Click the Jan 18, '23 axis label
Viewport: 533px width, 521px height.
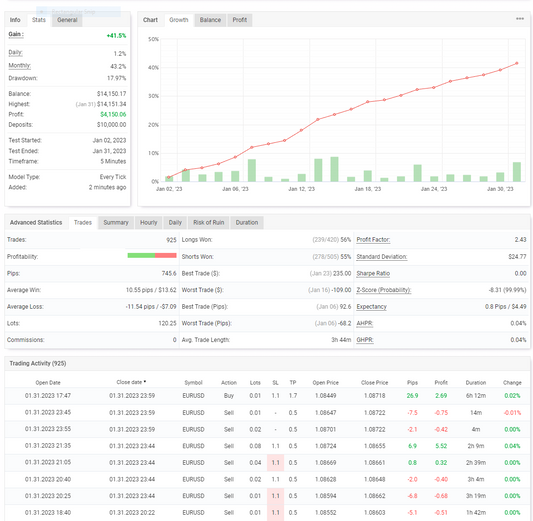(x=367, y=189)
